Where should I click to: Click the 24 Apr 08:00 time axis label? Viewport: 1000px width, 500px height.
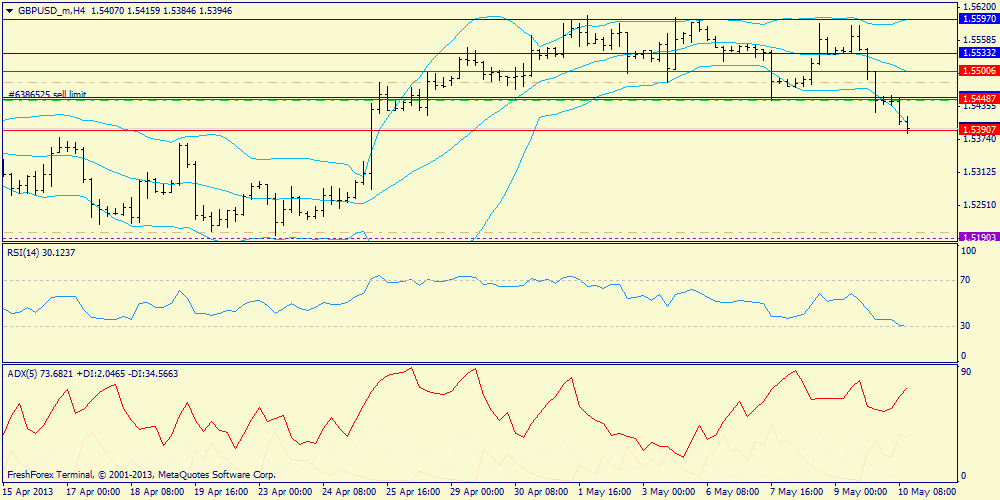(348, 492)
